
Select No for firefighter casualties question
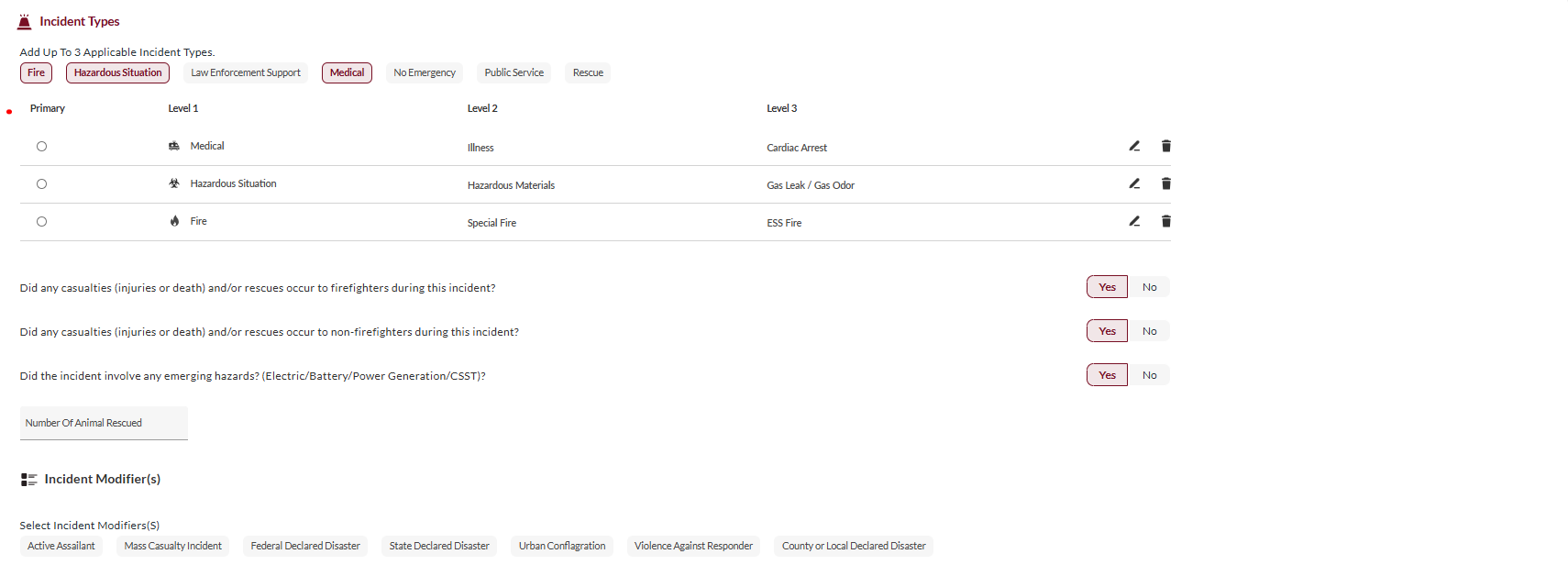(x=1149, y=287)
